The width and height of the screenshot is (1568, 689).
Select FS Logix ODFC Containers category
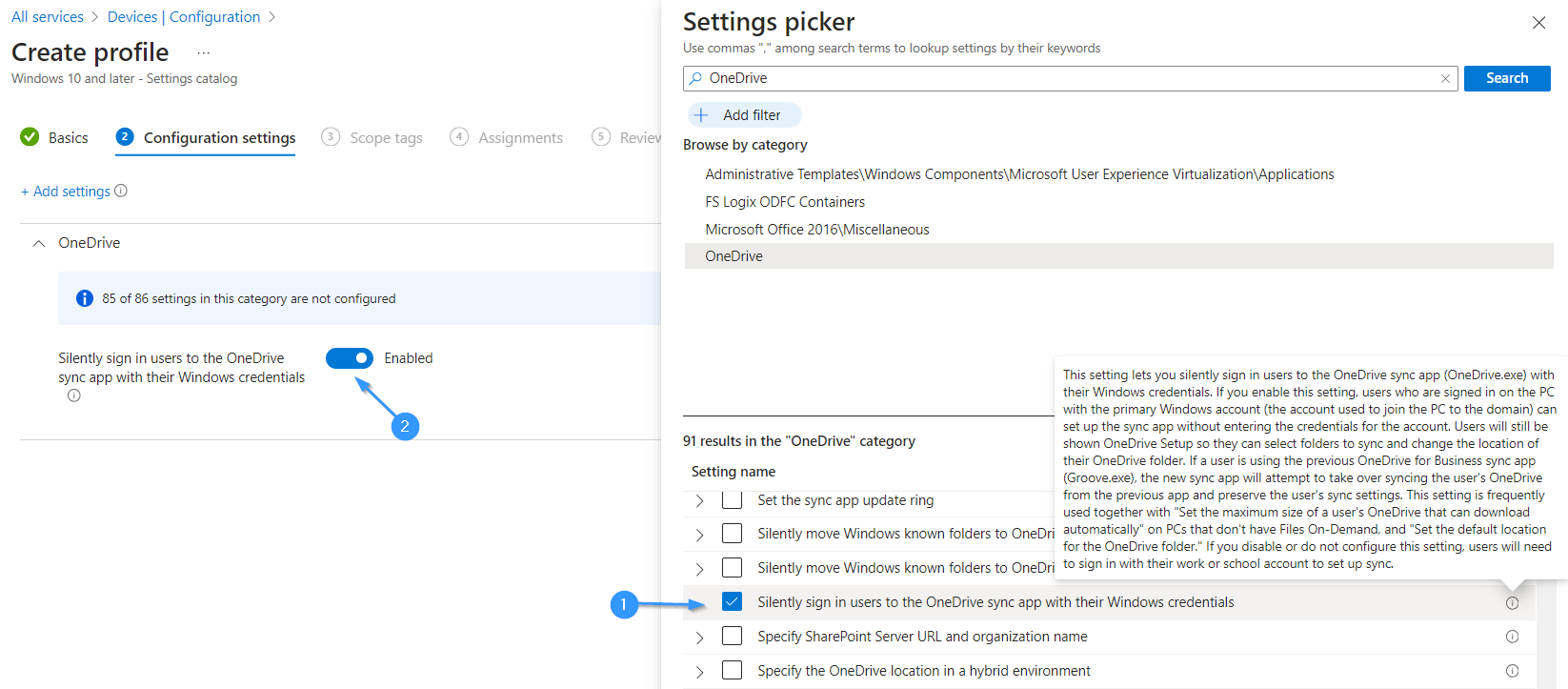pyautogui.click(x=785, y=202)
